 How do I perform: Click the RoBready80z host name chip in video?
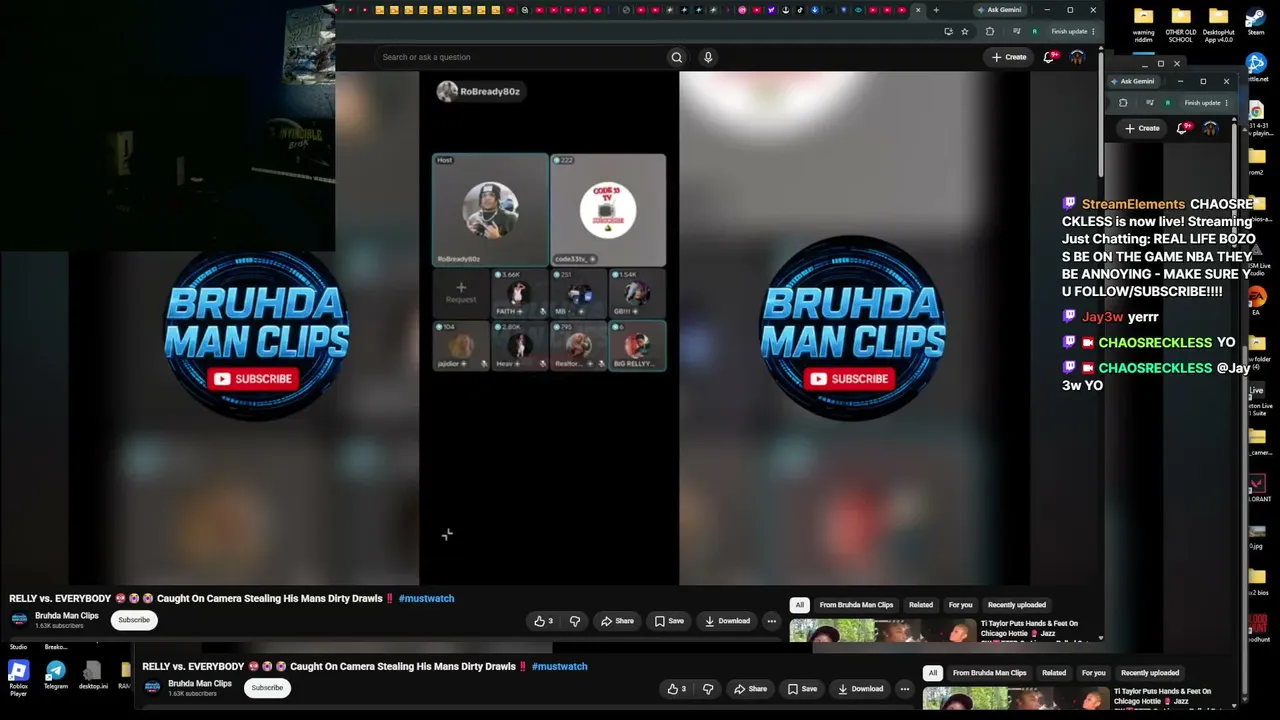479,92
